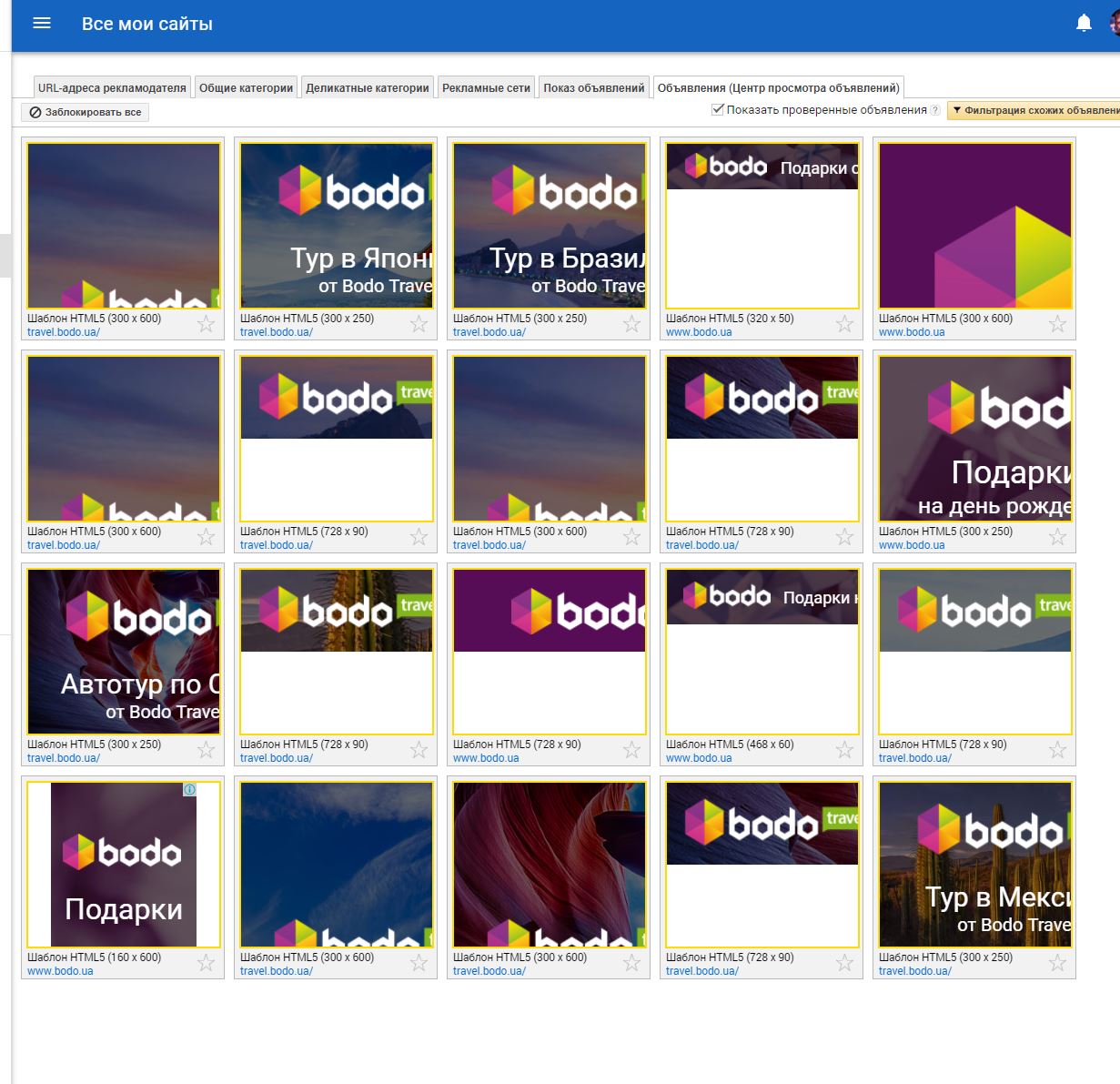Click the Тур в Мекси ad preview
1120x1084 pixels.
pyautogui.click(x=975, y=865)
